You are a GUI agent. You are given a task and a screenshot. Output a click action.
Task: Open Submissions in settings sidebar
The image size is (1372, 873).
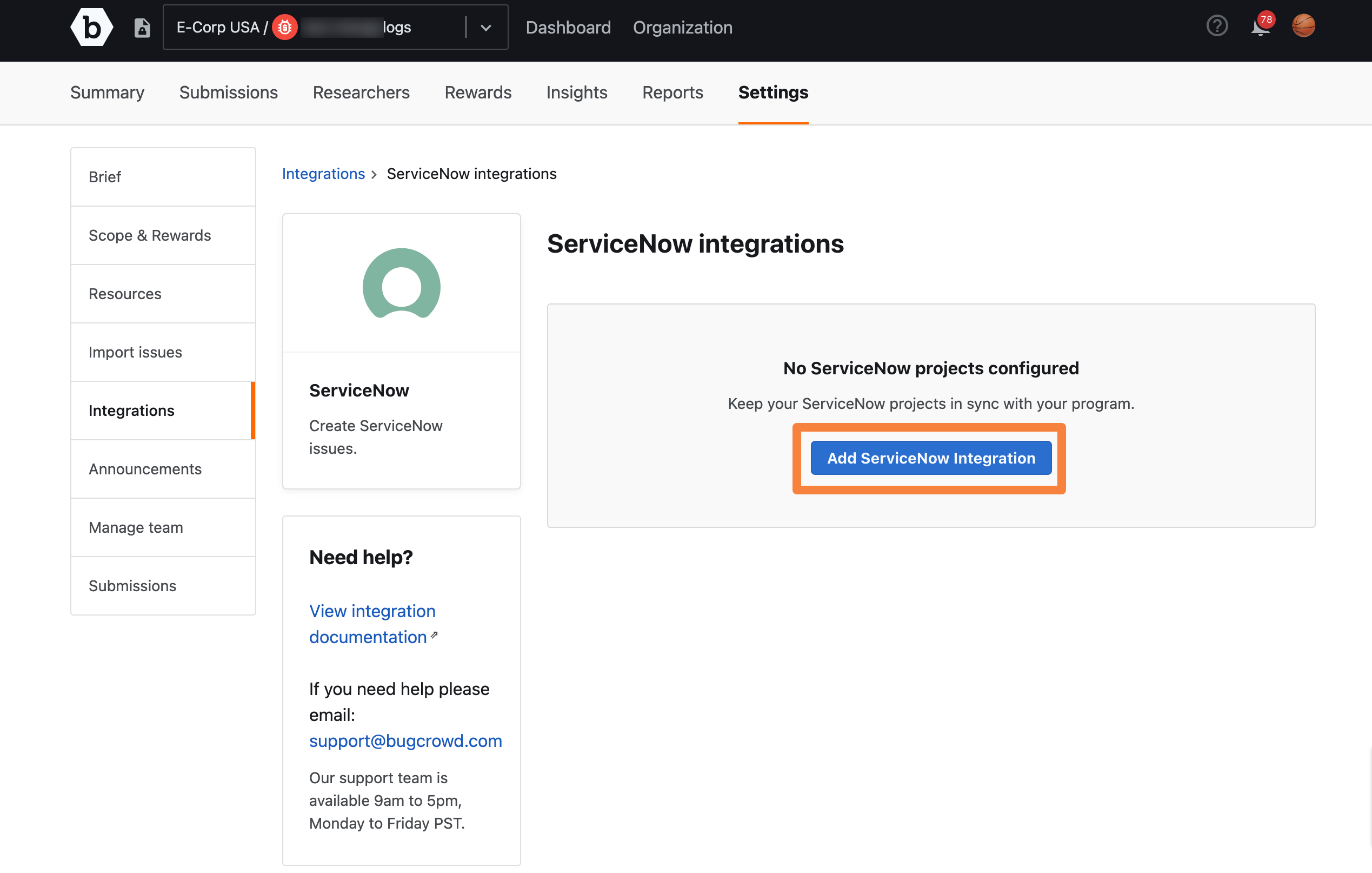163,586
